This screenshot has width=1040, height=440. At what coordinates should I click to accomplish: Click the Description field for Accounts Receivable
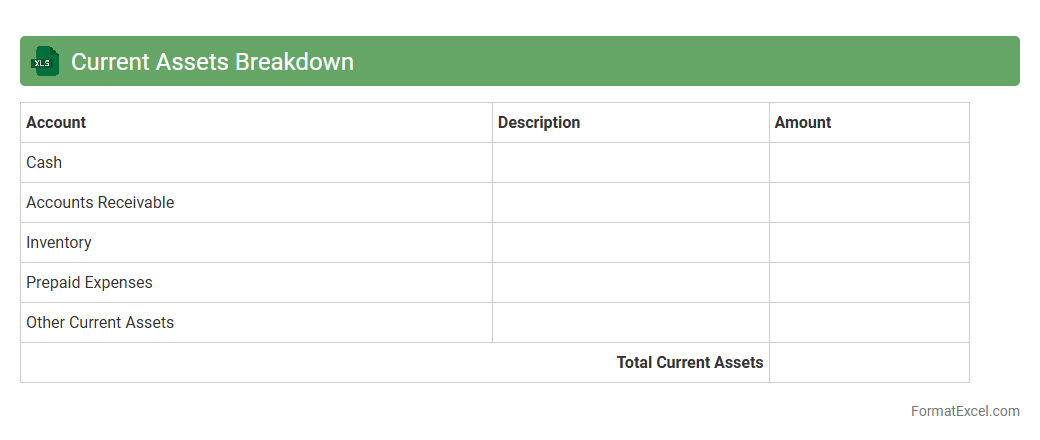tap(630, 203)
